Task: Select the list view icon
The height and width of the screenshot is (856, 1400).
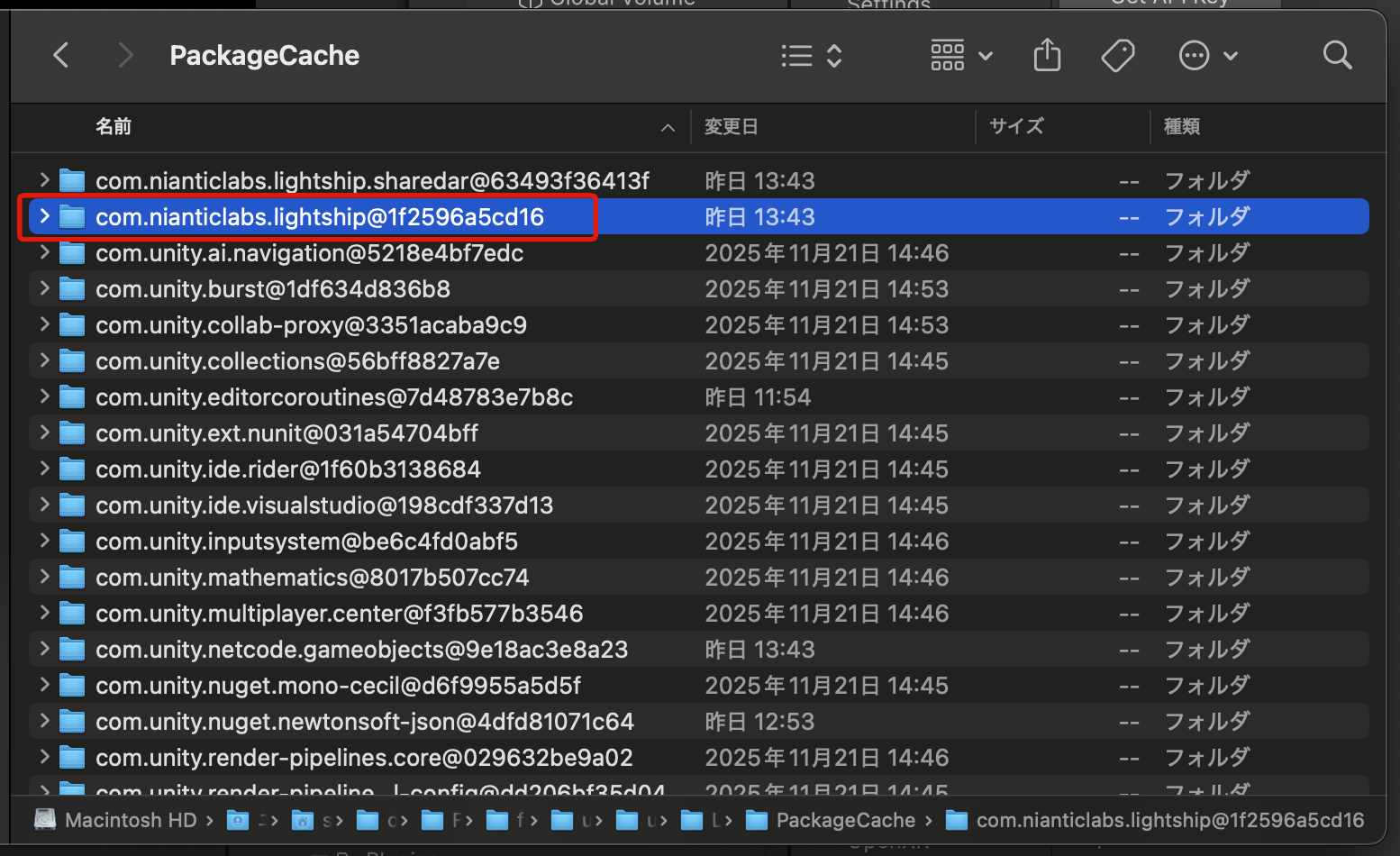Action: coord(796,56)
